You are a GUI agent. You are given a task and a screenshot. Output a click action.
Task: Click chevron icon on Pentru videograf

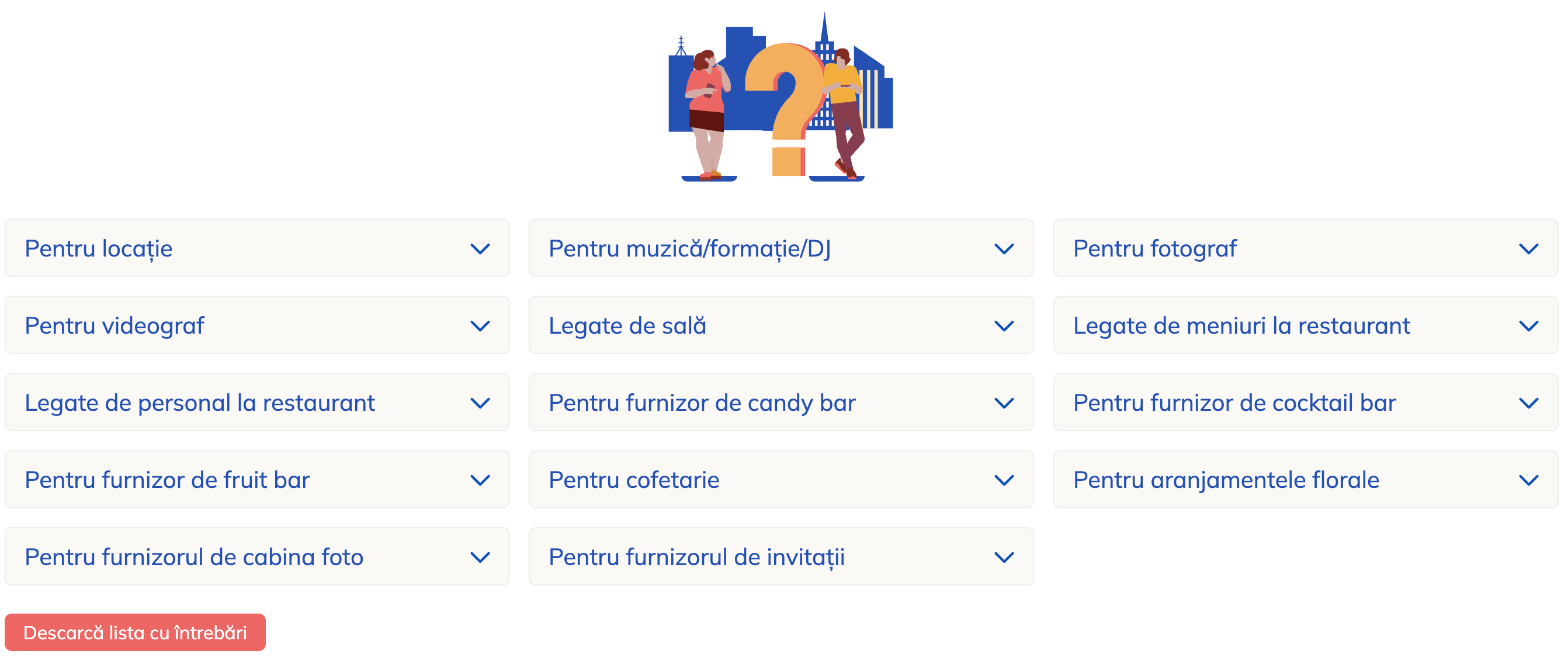[480, 326]
